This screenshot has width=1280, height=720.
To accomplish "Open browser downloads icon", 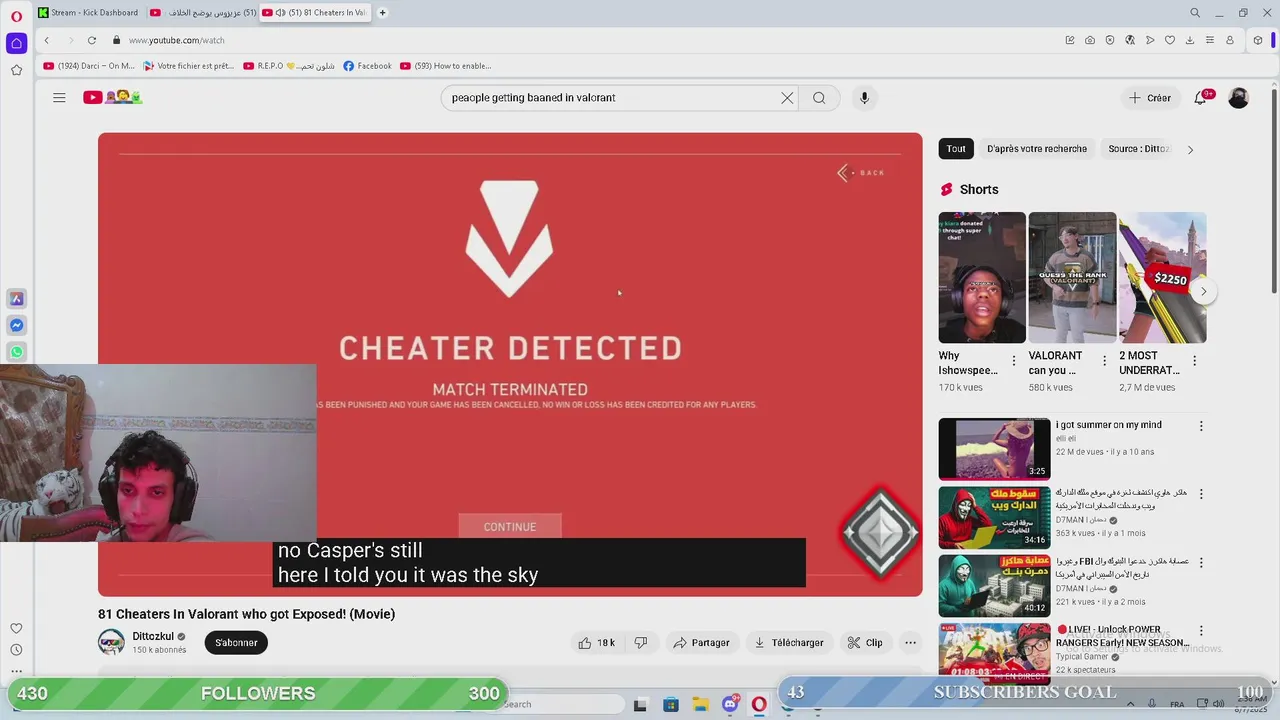I will click(x=1190, y=40).
